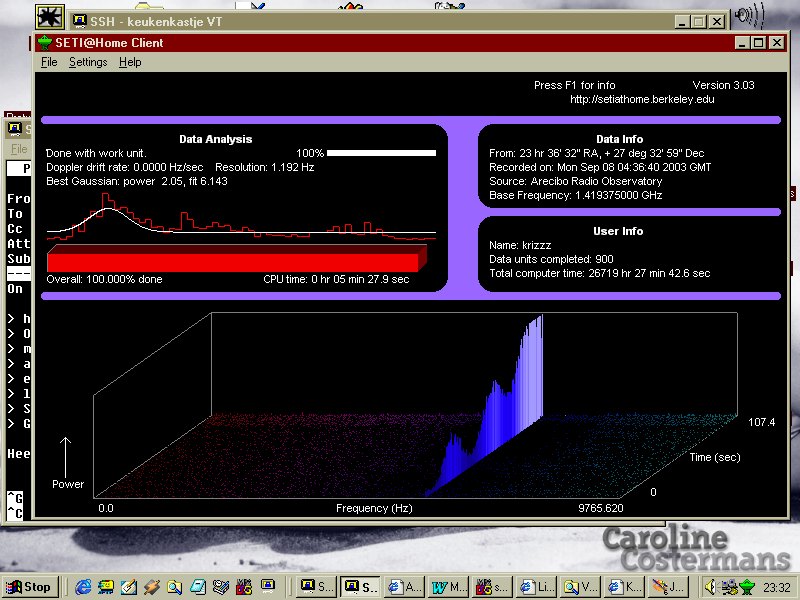This screenshot has width=800, height=600.
Task: Click the magnifier folder quick launch icon
Action: click(x=174, y=587)
